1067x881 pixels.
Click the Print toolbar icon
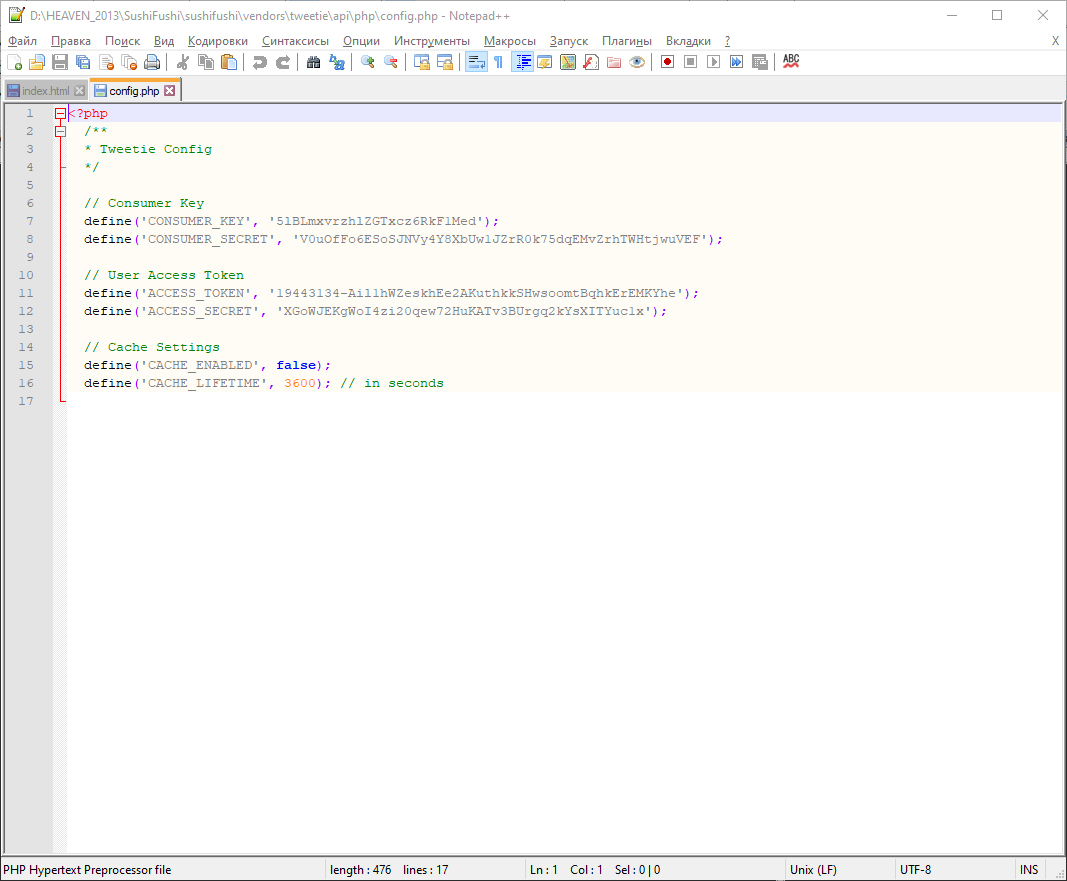152,62
